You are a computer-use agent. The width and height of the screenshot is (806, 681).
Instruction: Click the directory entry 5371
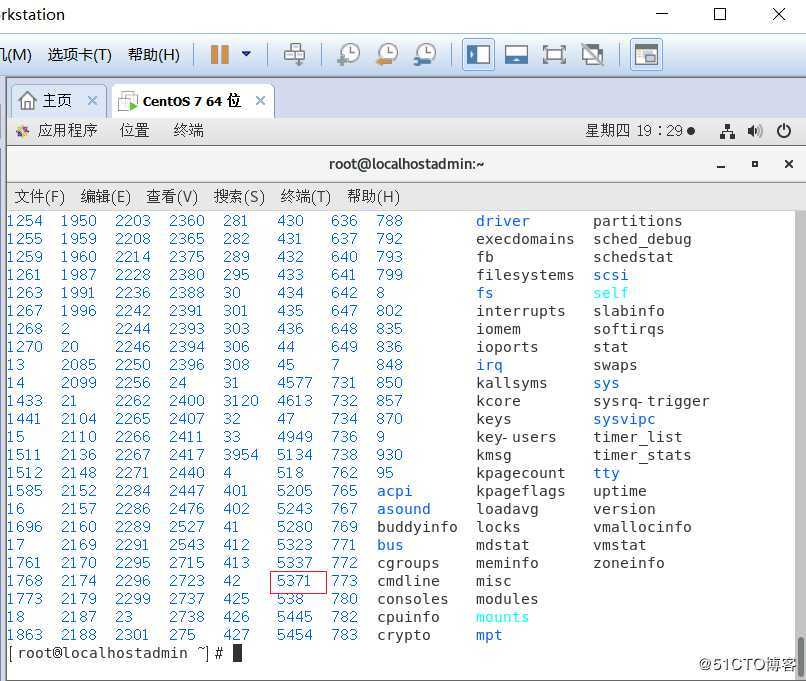294,581
